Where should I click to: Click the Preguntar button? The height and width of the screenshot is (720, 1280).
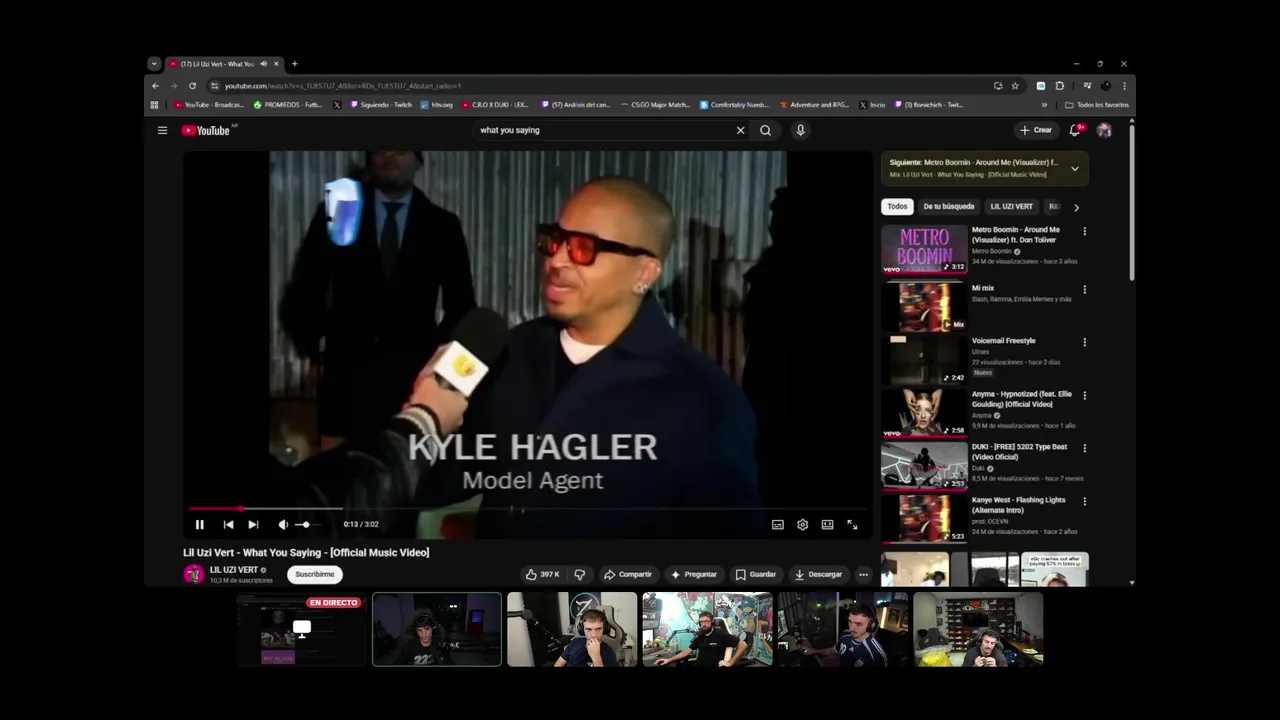pyautogui.click(x=694, y=574)
